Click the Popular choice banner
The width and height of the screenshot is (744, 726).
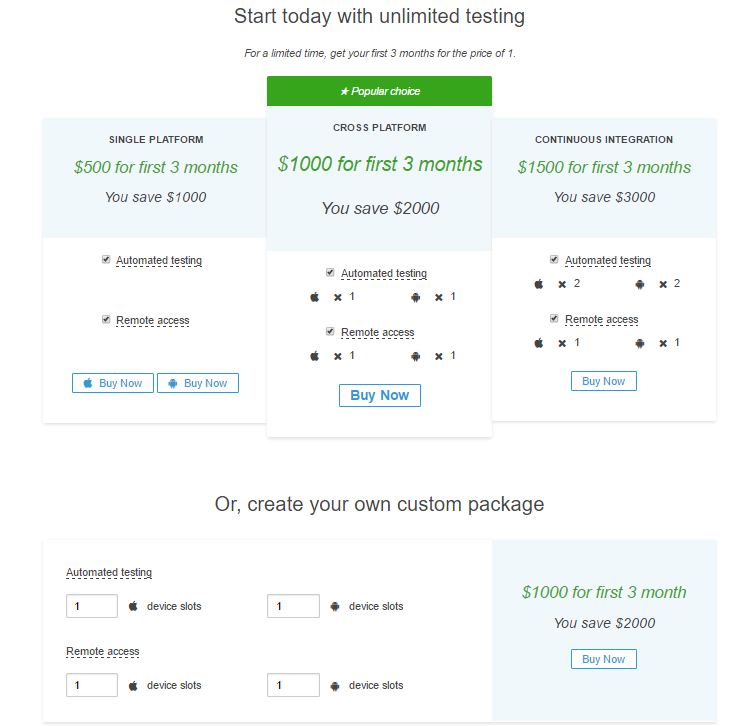379,91
